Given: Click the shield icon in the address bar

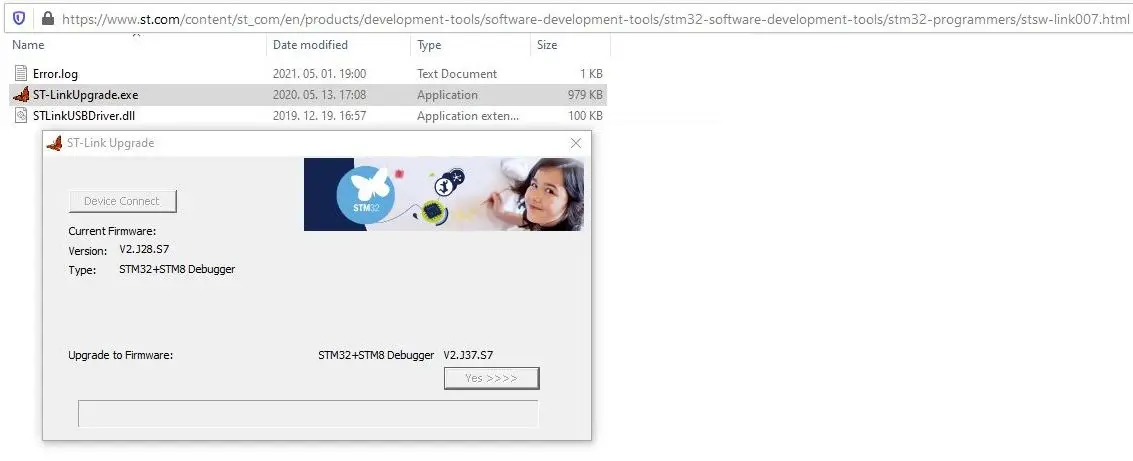Looking at the screenshot, I should pos(19,18).
